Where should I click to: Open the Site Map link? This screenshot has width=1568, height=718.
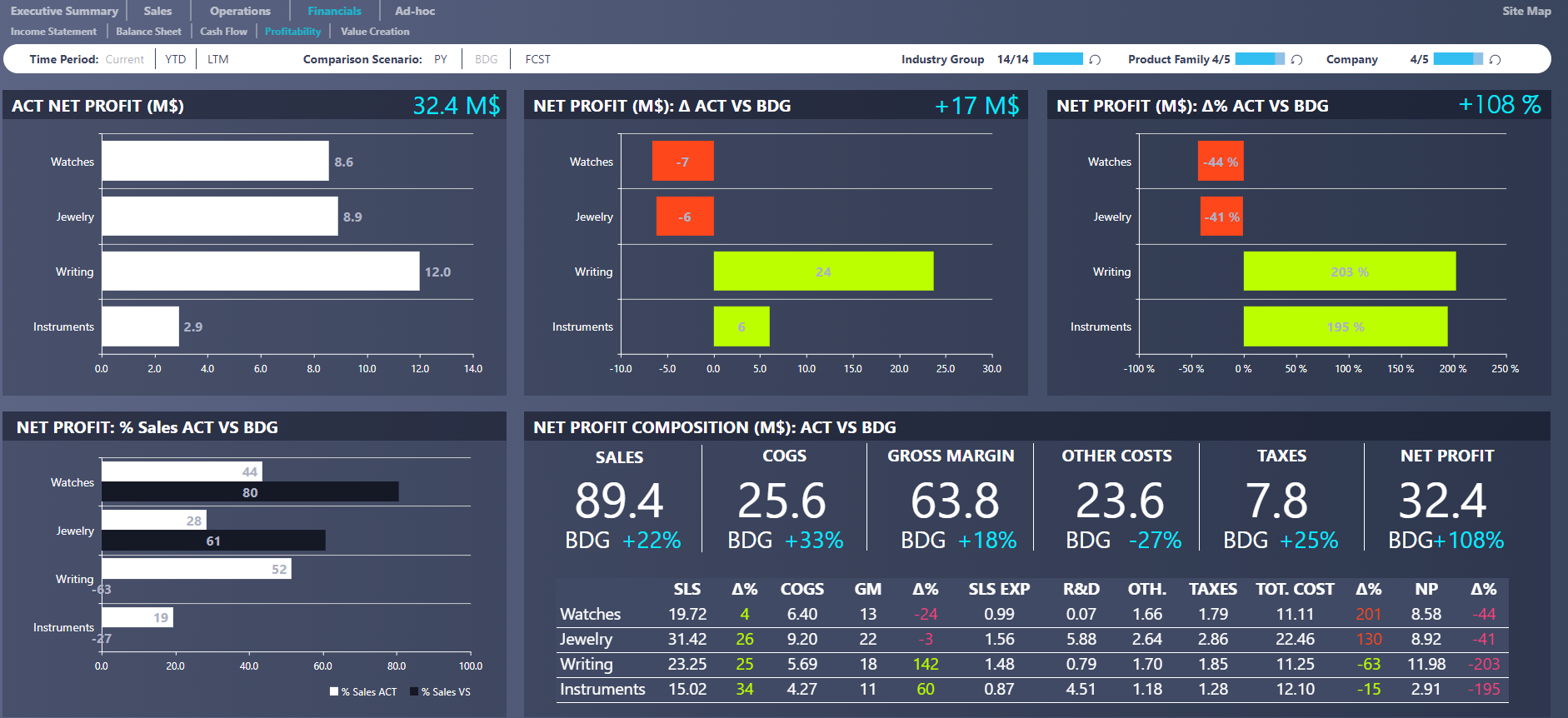(x=1526, y=11)
